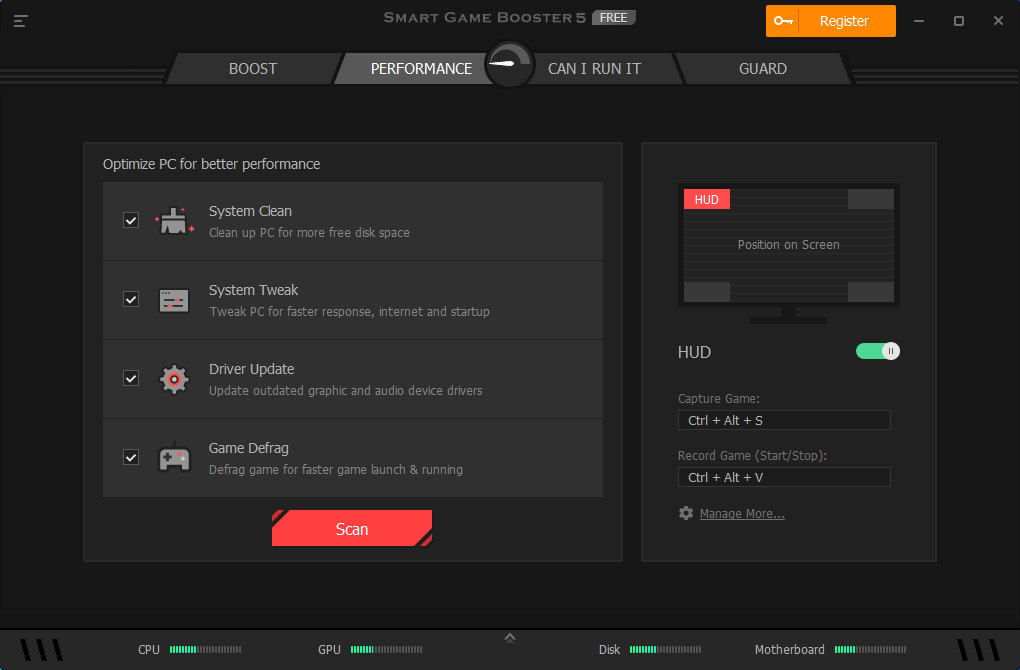
Task: Click the Register button
Action: click(x=843, y=20)
